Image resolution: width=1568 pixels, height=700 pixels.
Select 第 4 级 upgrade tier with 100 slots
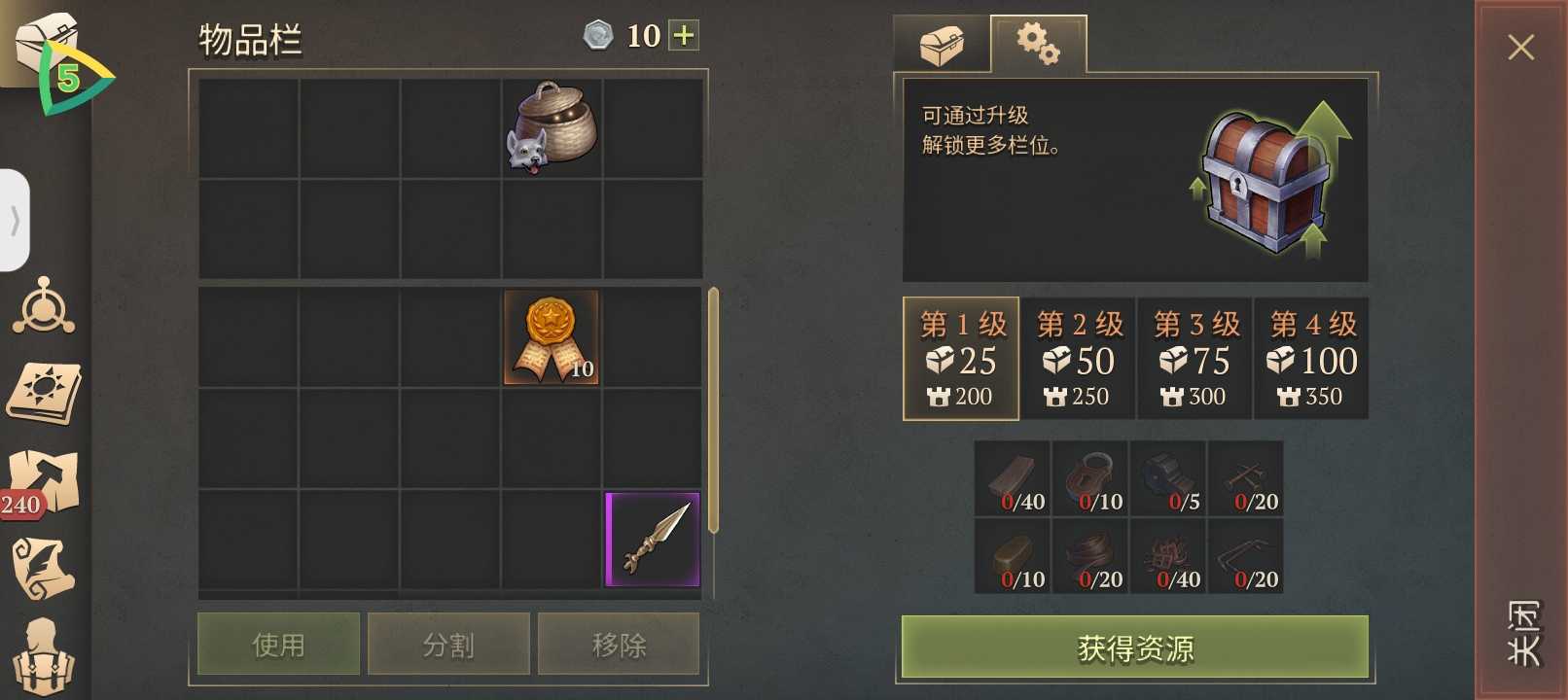tap(1311, 359)
